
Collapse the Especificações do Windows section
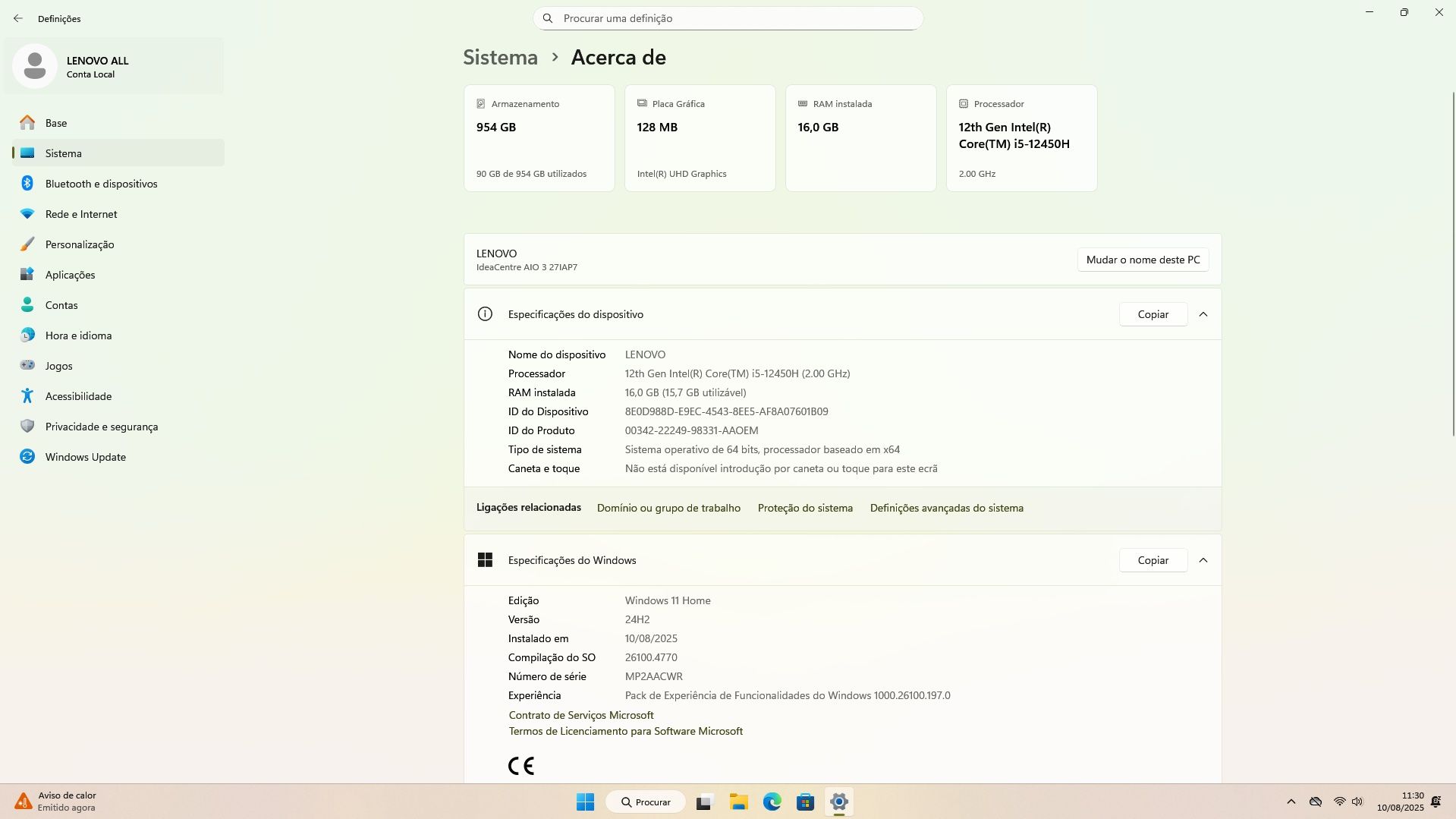click(x=1203, y=560)
